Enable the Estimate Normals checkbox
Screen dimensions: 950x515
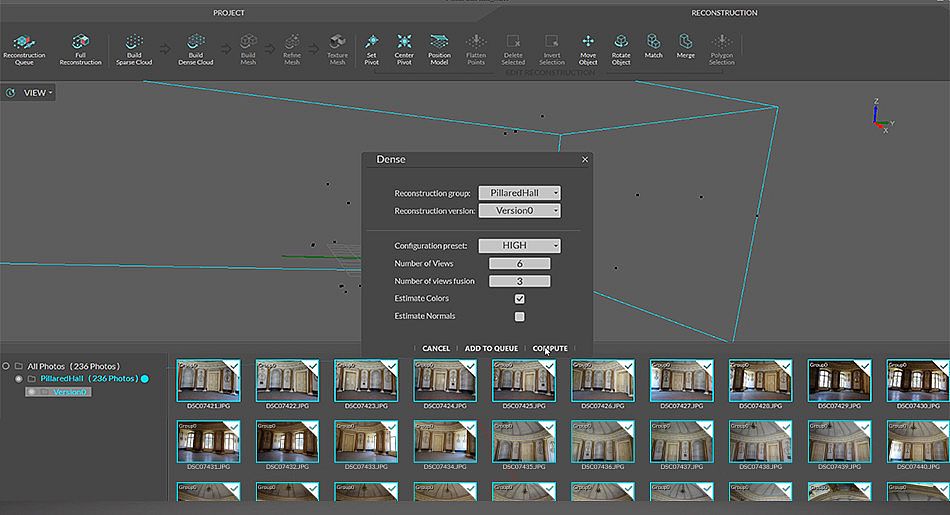click(x=520, y=317)
